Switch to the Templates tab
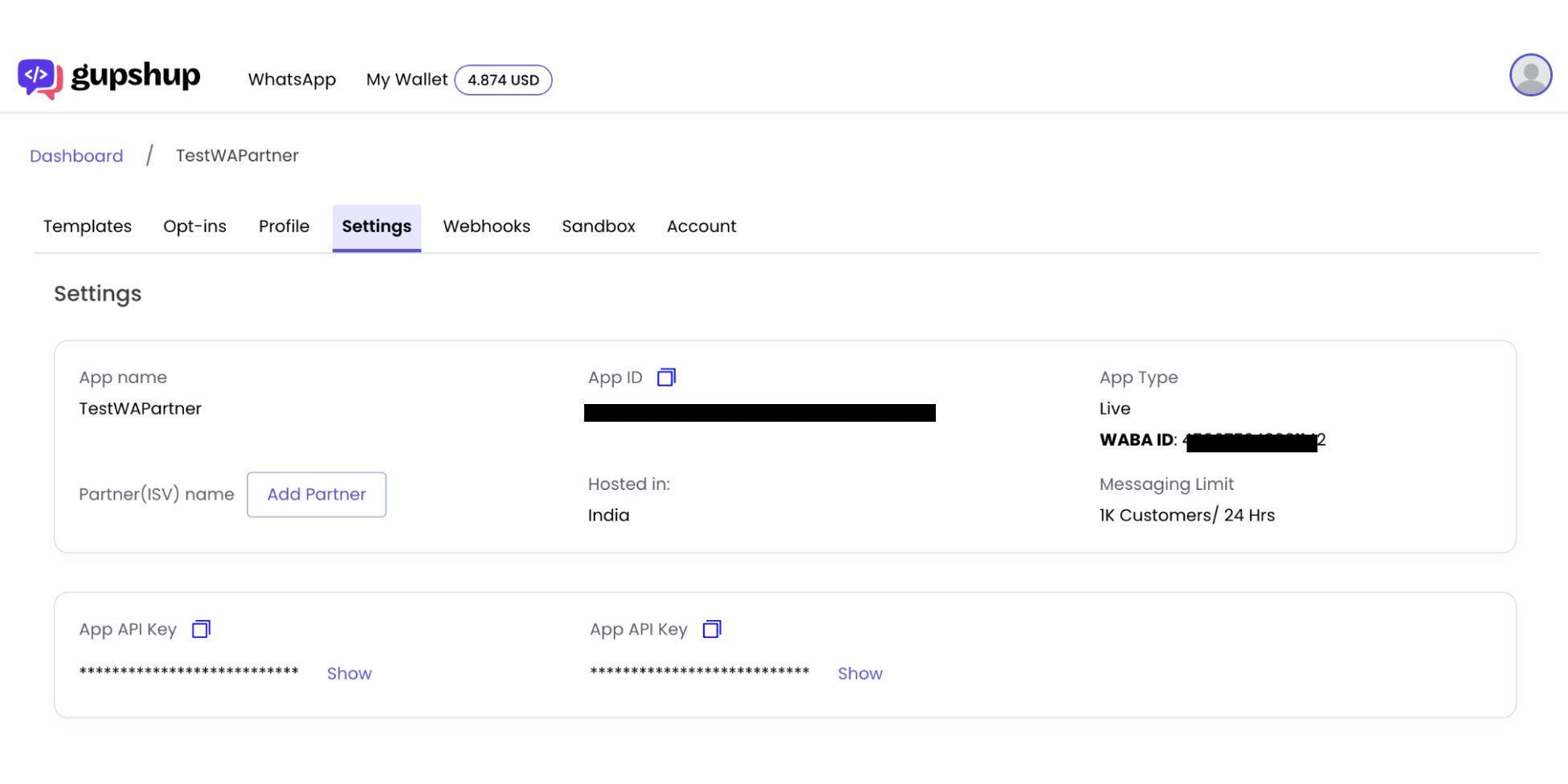 [88, 227]
